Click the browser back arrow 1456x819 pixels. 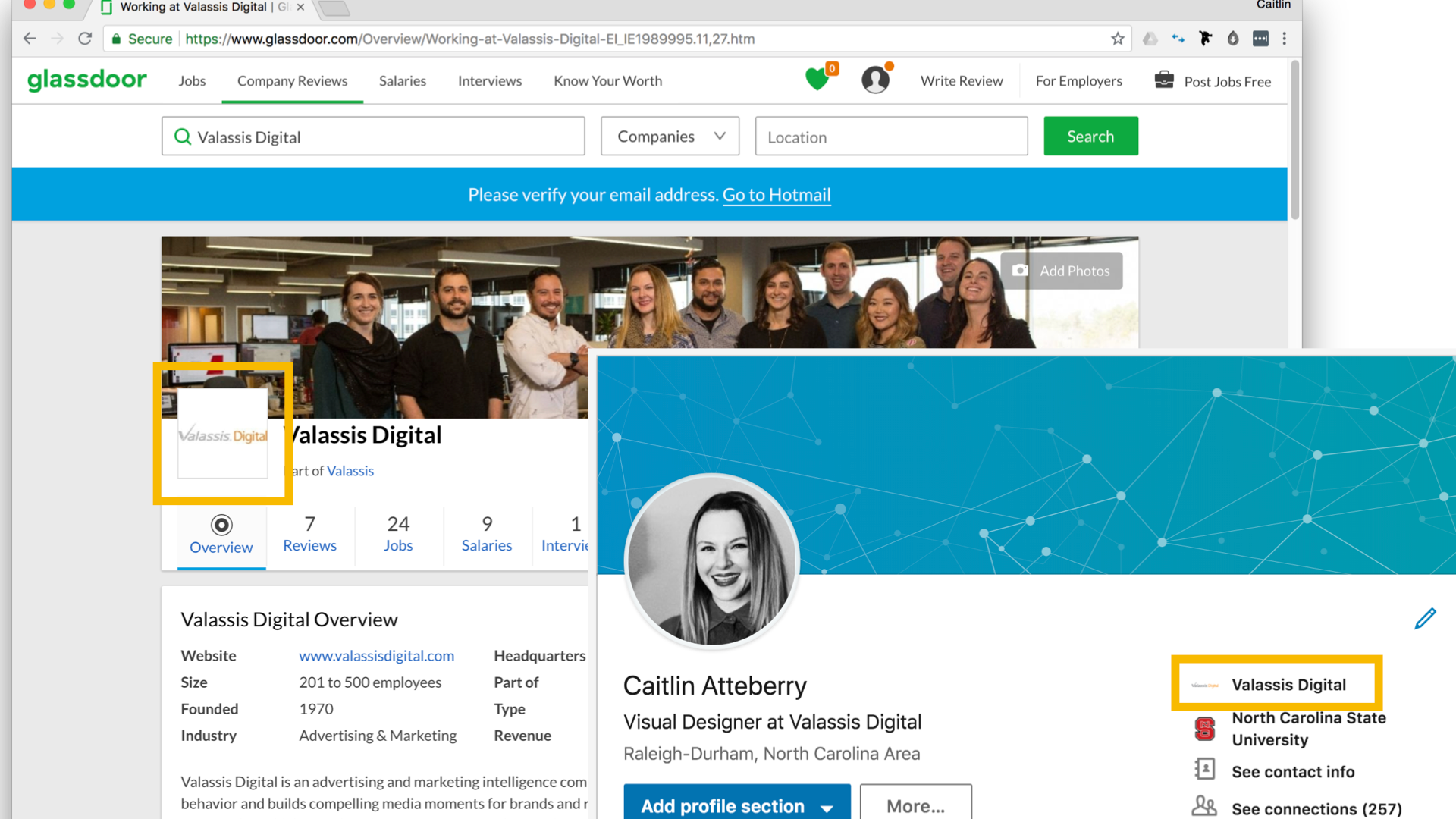coord(30,39)
